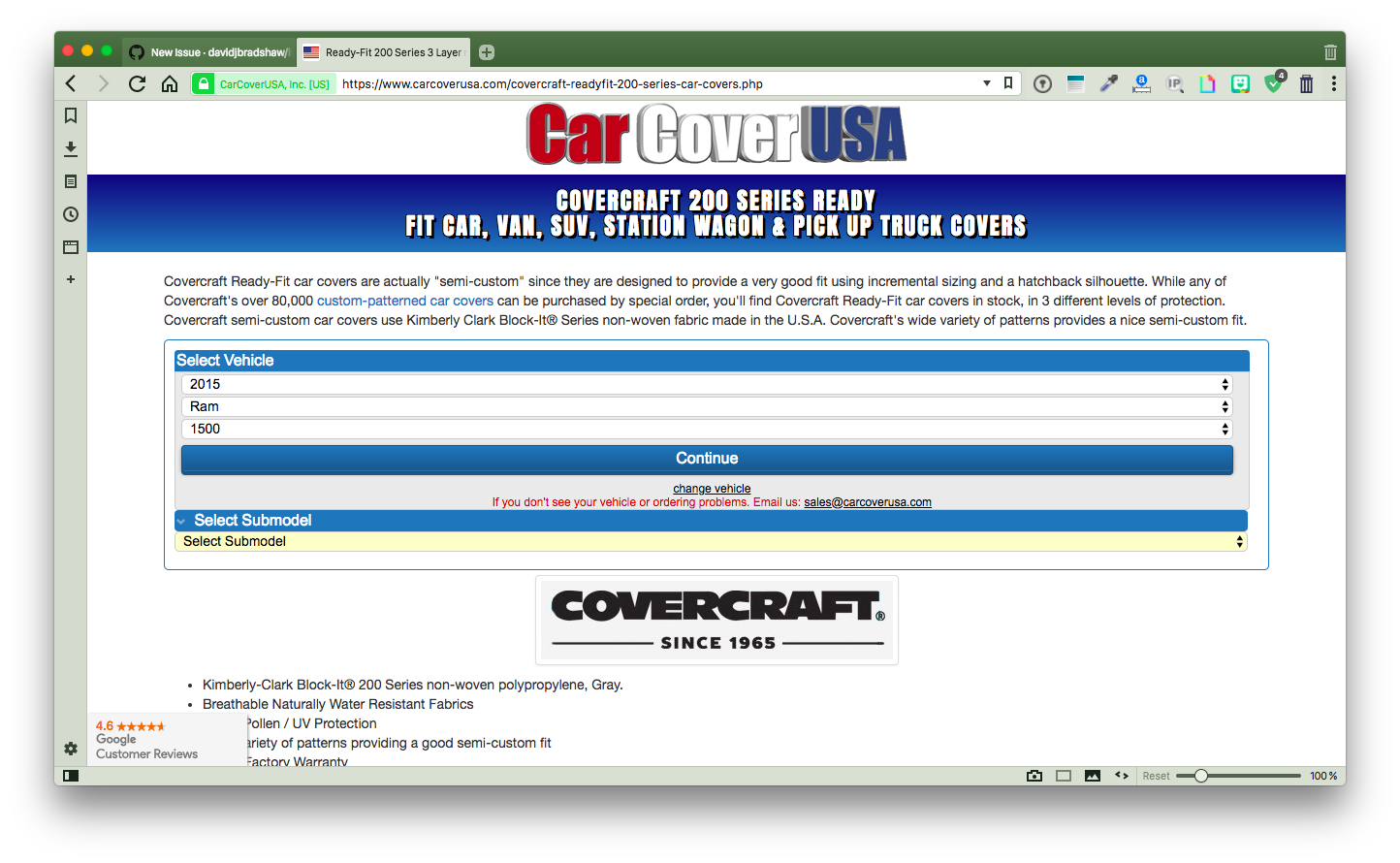Screen dimensions: 1400x863
Task: Select the Ready-Fit 200 Series tab
Action: [x=382, y=52]
